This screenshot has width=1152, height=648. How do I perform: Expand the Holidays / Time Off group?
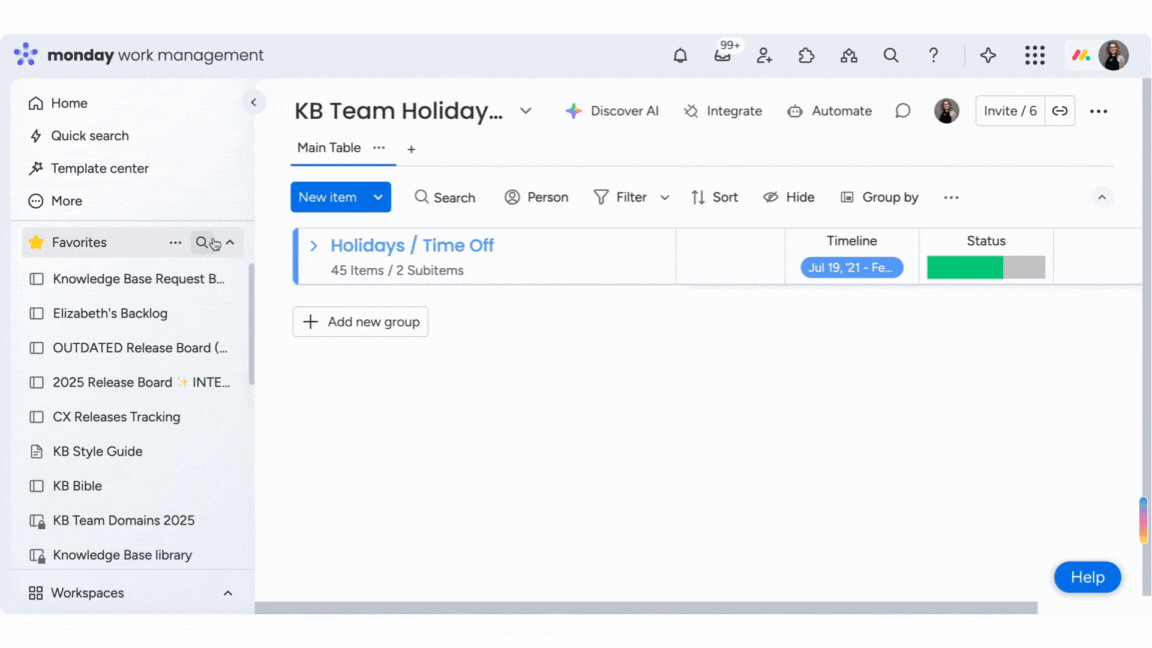pyautogui.click(x=314, y=245)
